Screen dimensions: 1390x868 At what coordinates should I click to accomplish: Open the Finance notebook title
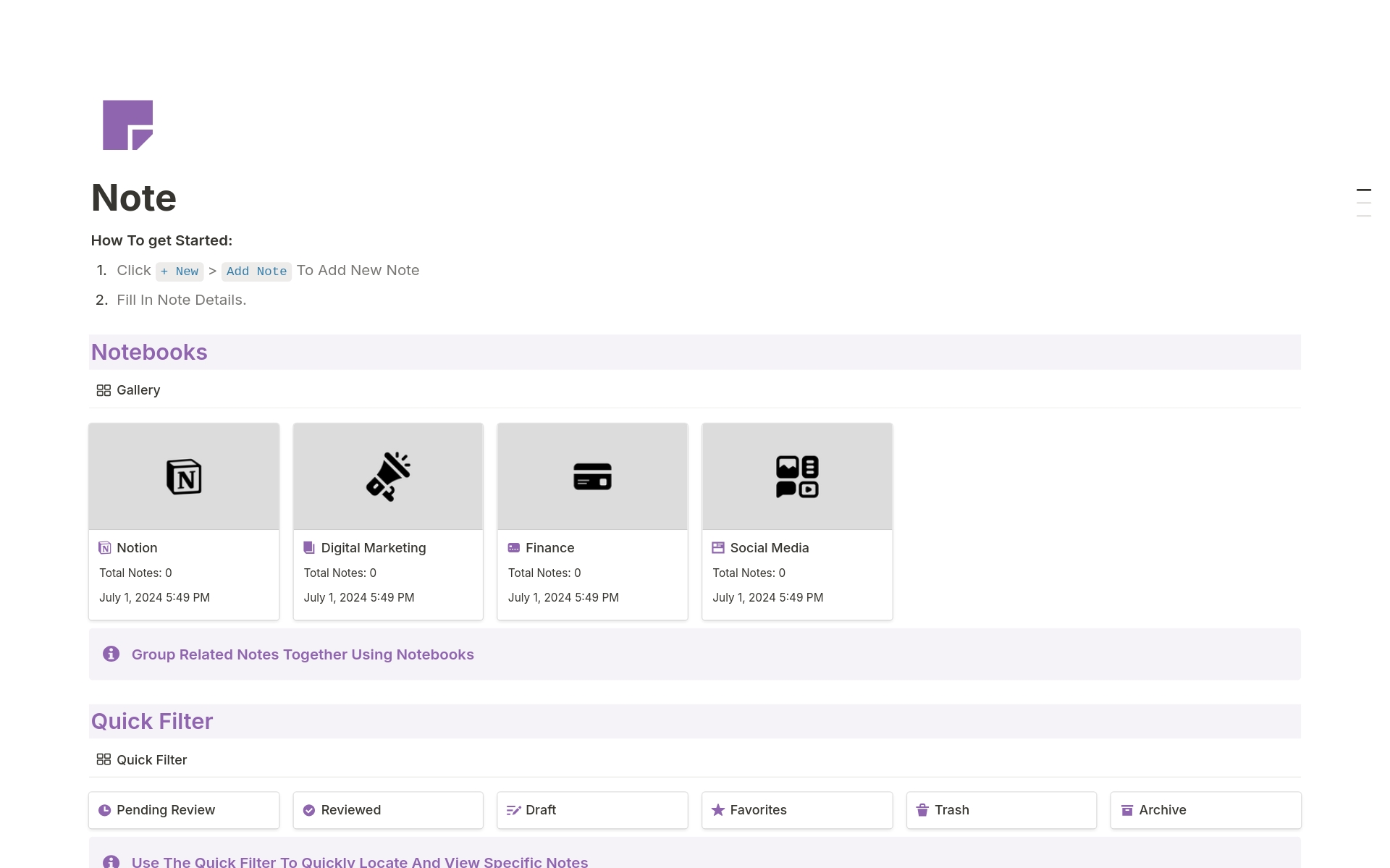click(549, 548)
